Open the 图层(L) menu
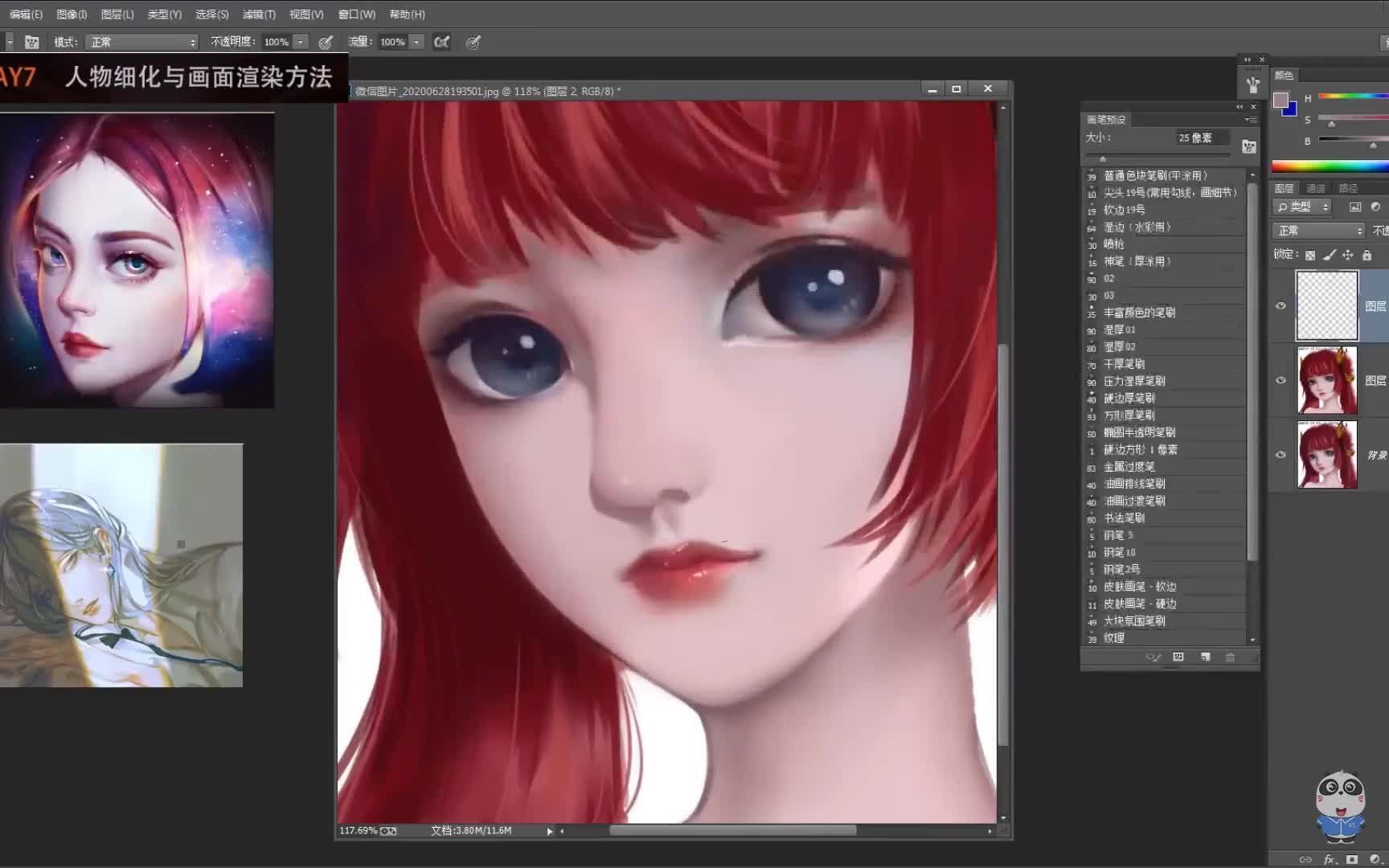 [117, 14]
